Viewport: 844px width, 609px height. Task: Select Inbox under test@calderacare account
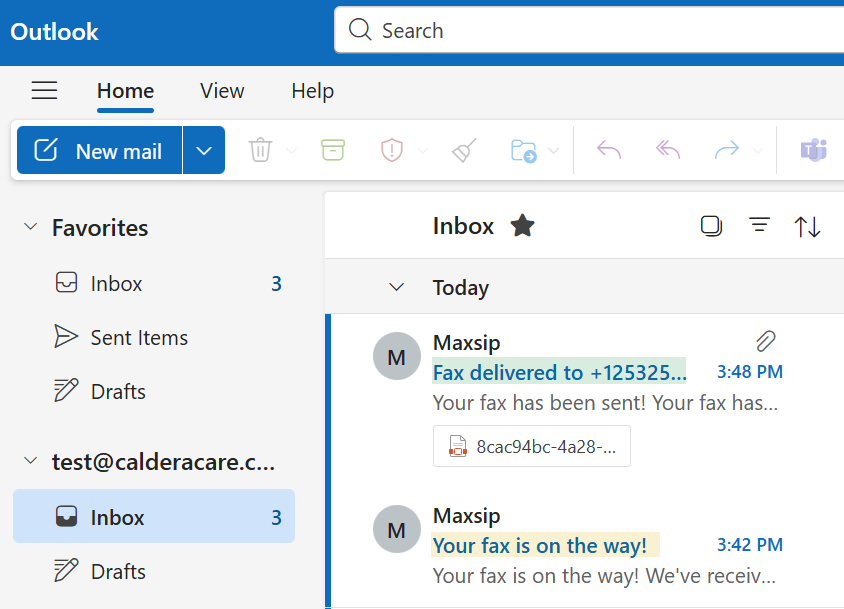(x=154, y=516)
